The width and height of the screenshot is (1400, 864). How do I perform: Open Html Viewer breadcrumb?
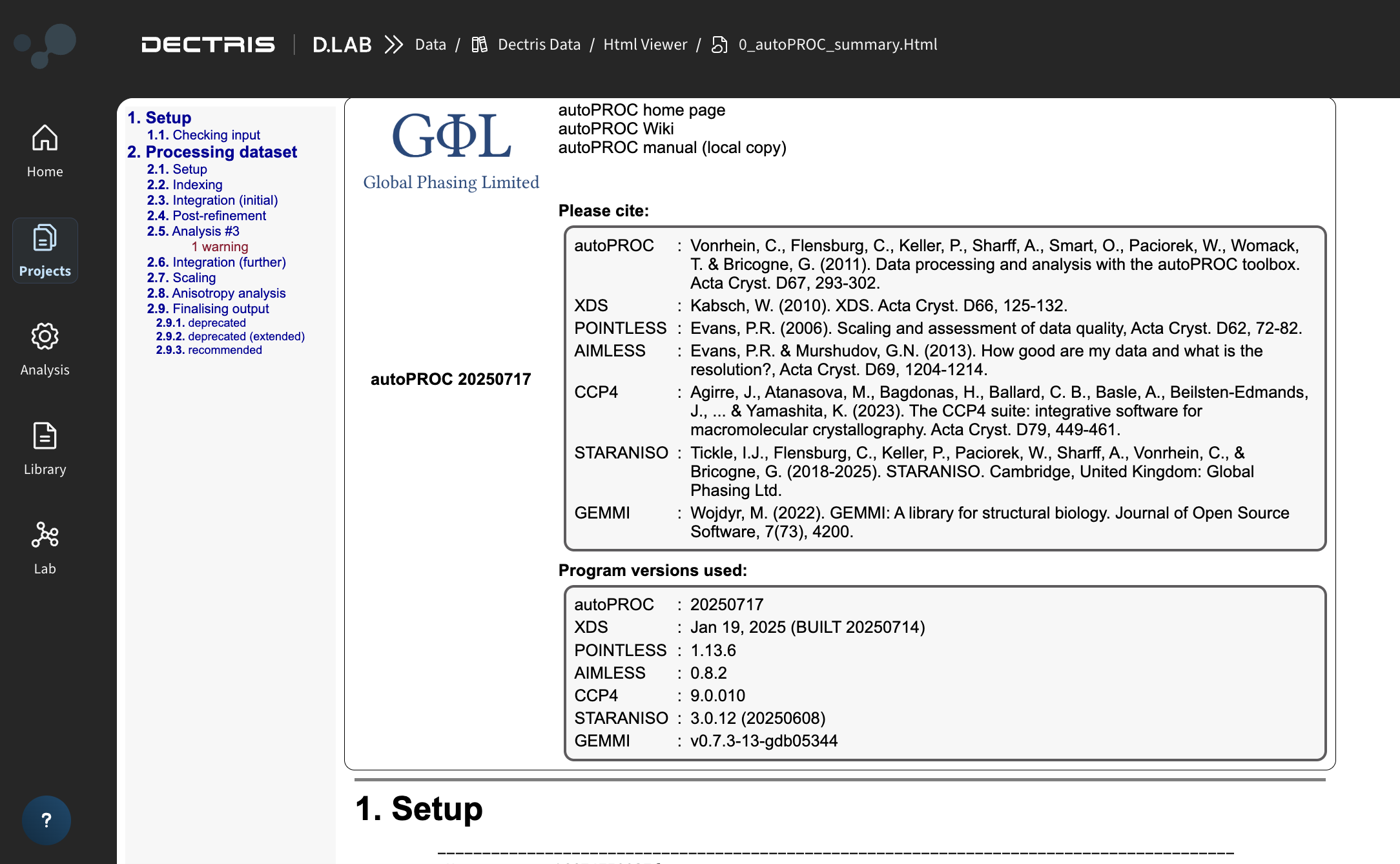pyautogui.click(x=645, y=45)
